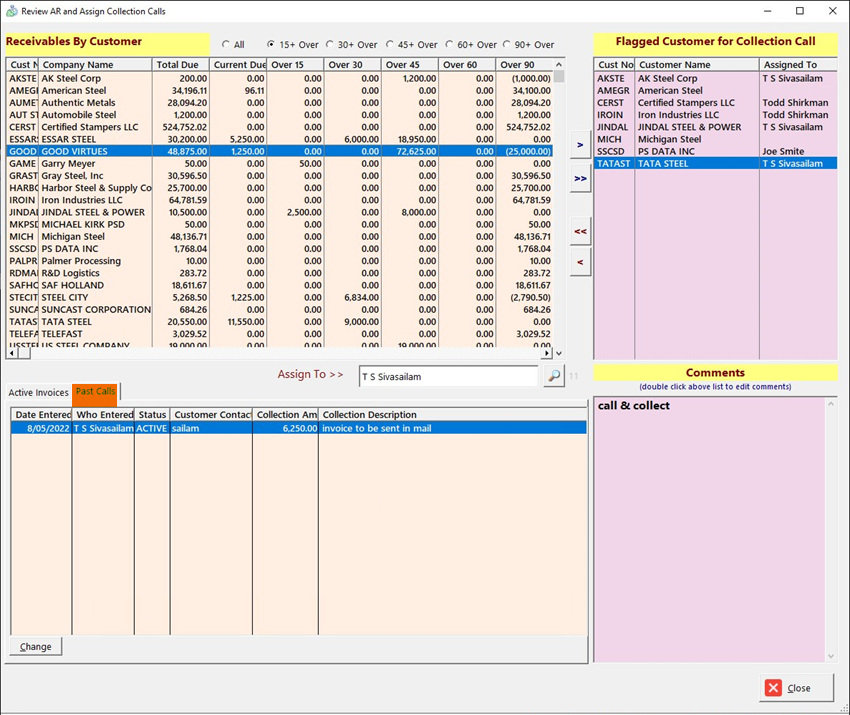Click the Over 30 column header
This screenshot has height=715, width=850.
pos(353,65)
